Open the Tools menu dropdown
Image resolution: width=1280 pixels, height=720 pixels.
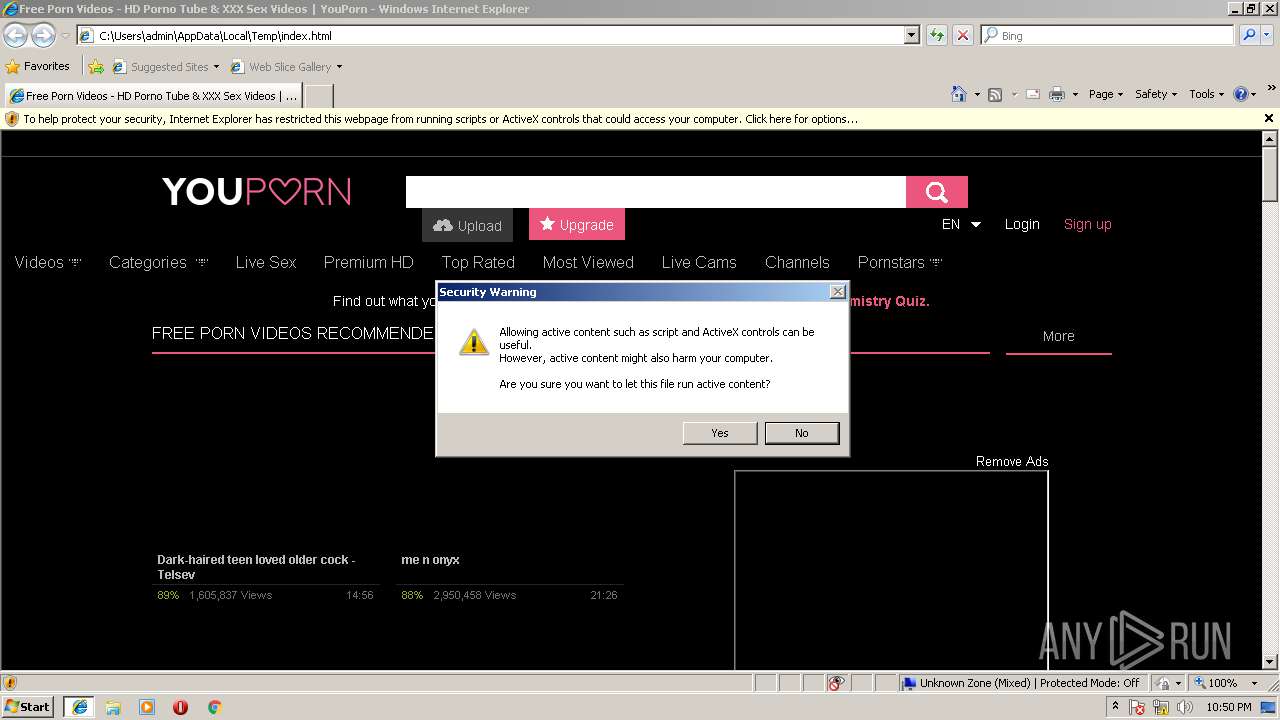click(1207, 94)
